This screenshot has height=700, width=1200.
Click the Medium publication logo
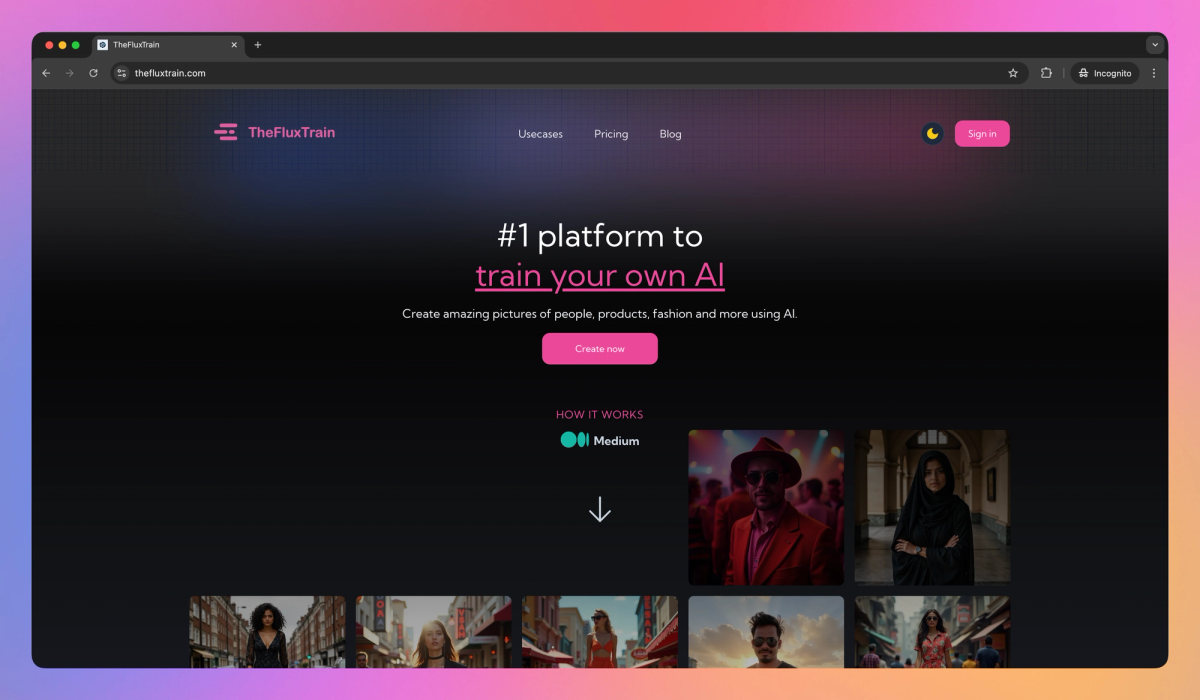pyautogui.click(x=600, y=440)
